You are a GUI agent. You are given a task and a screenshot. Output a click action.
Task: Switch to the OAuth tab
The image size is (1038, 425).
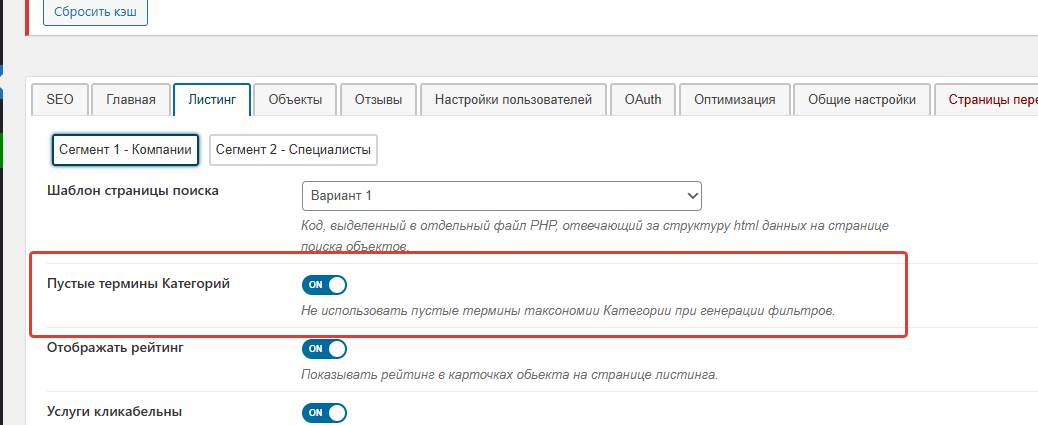click(642, 100)
